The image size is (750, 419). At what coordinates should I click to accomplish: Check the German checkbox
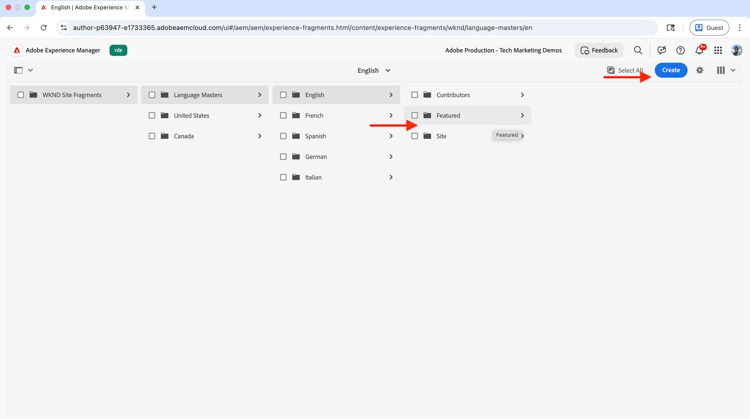point(283,156)
